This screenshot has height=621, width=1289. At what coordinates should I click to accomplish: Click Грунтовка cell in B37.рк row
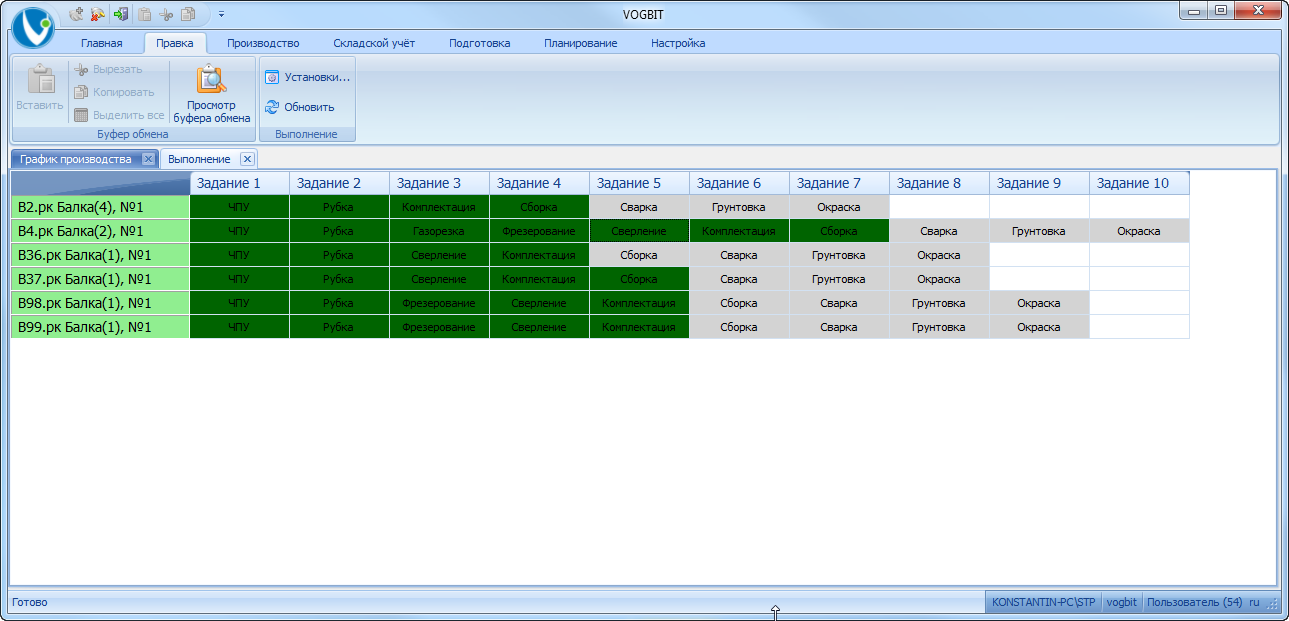(x=840, y=279)
